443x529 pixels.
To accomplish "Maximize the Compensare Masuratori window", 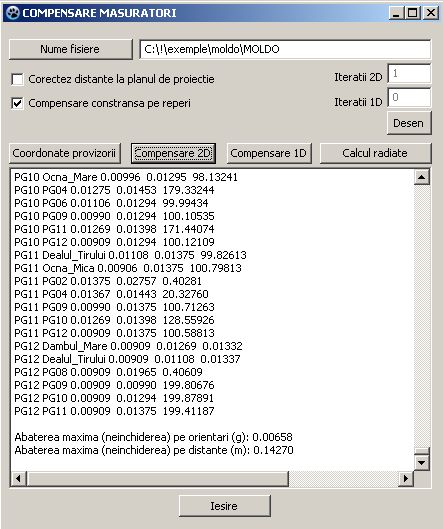I will pyautogui.click(x=412, y=13).
